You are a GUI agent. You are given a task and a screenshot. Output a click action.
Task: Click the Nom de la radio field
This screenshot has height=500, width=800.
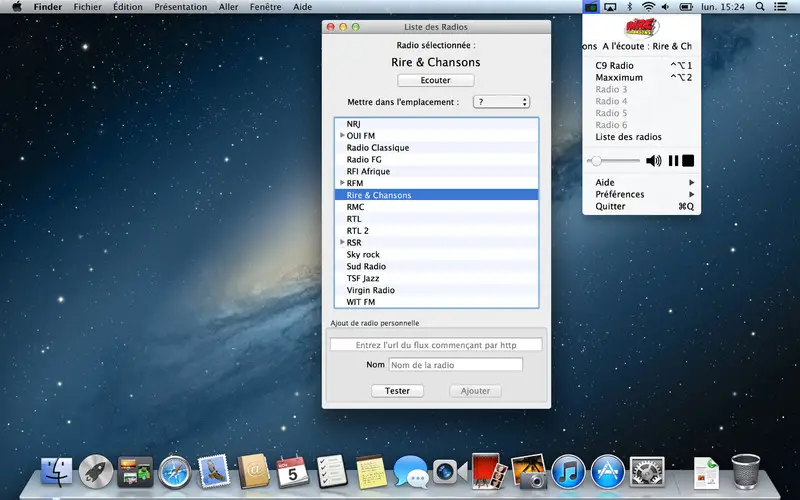click(456, 364)
